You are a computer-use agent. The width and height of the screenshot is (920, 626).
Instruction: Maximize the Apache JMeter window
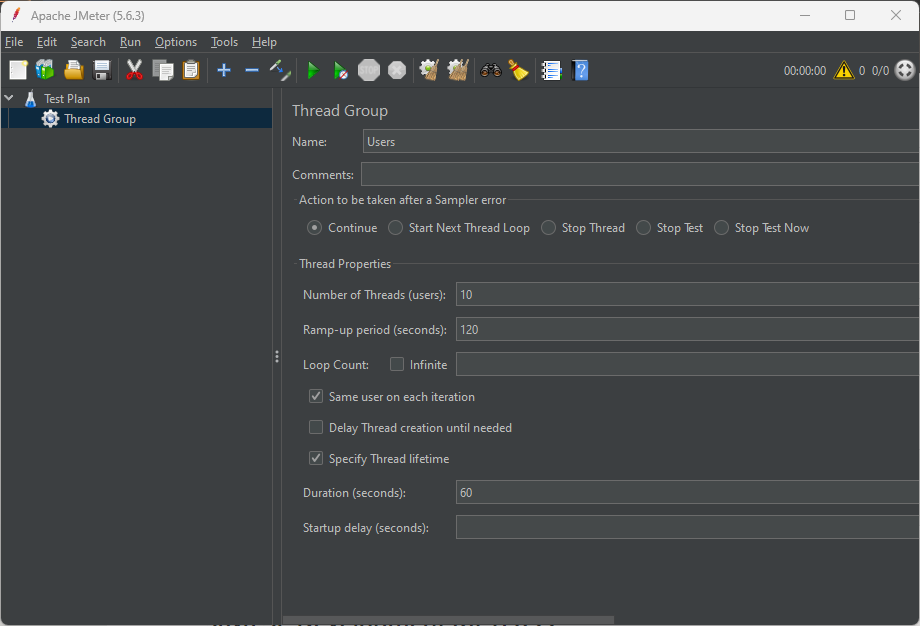click(850, 15)
